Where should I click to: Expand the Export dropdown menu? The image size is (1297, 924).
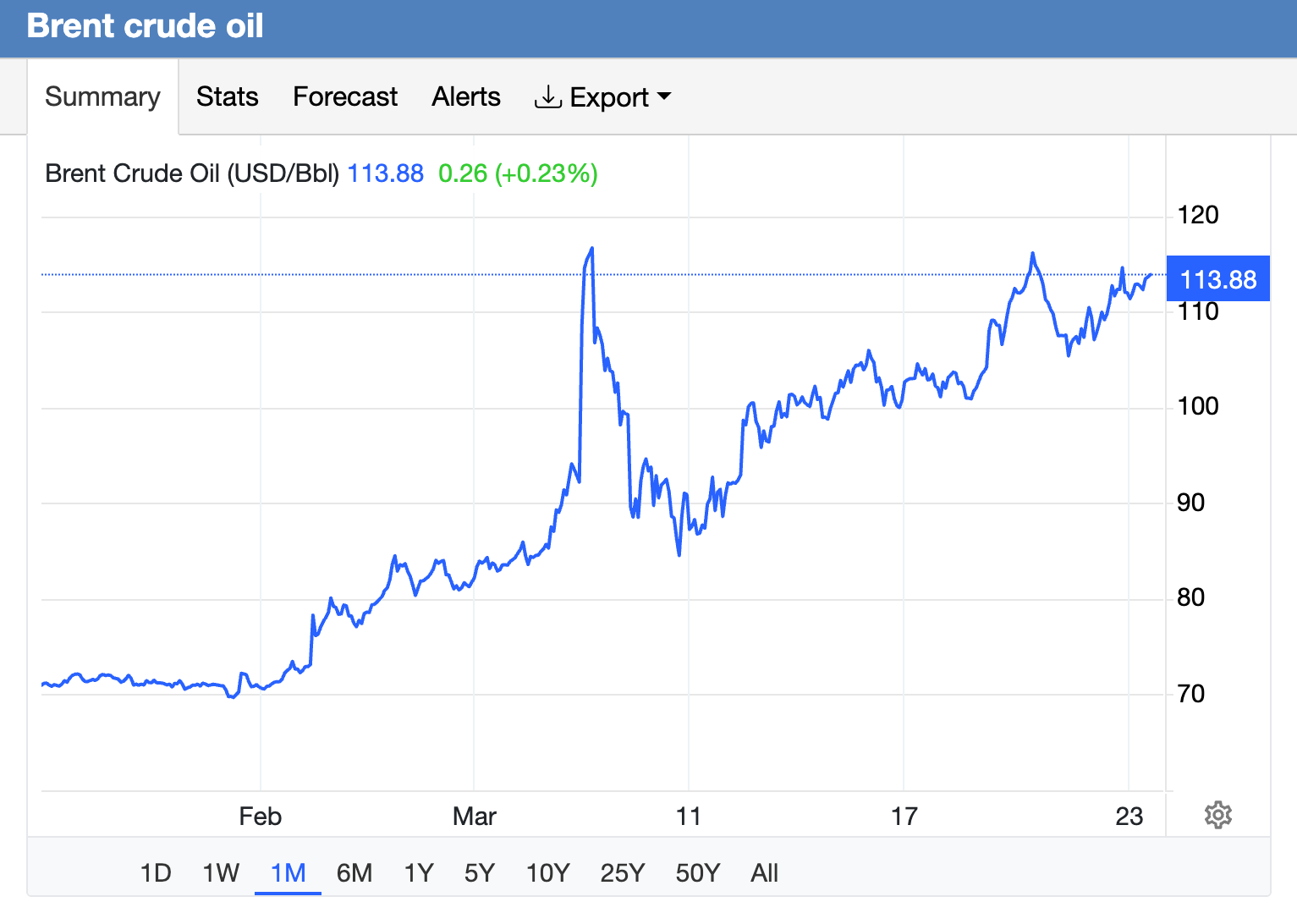pyautogui.click(x=603, y=96)
